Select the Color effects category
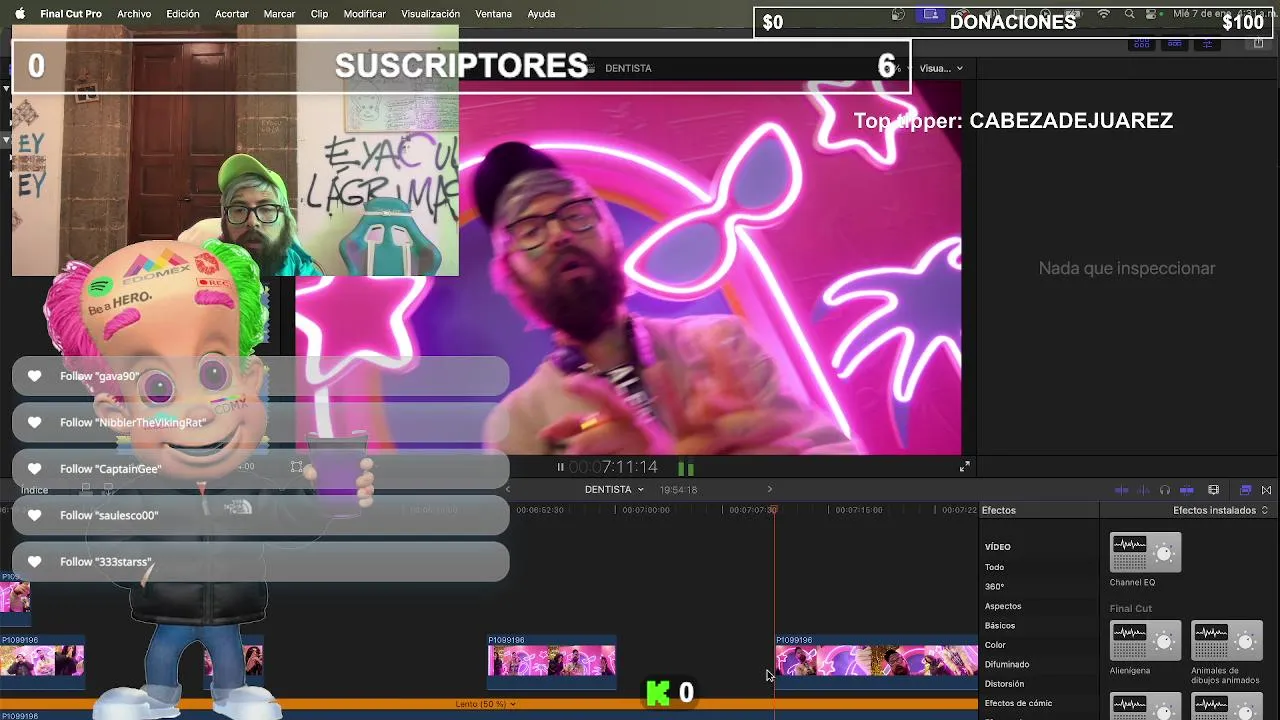Viewport: 1280px width, 720px height. point(995,645)
